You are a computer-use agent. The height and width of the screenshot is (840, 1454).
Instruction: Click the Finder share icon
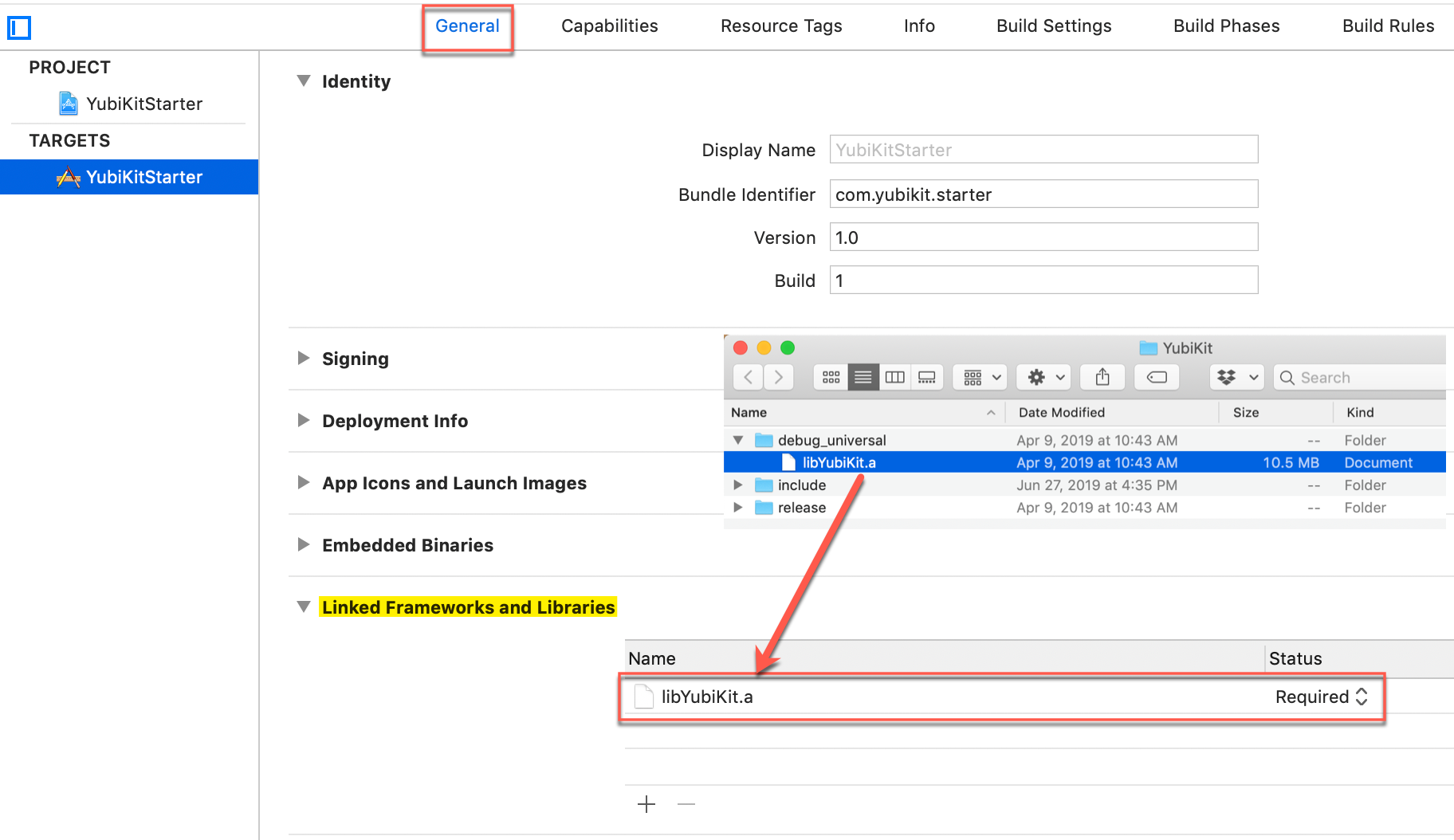pos(1102,377)
